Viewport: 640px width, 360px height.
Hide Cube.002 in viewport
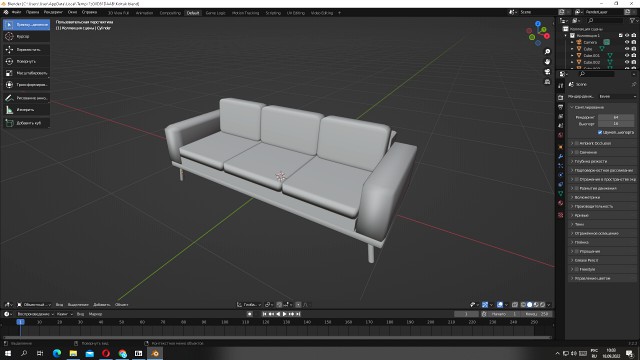point(627,62)
